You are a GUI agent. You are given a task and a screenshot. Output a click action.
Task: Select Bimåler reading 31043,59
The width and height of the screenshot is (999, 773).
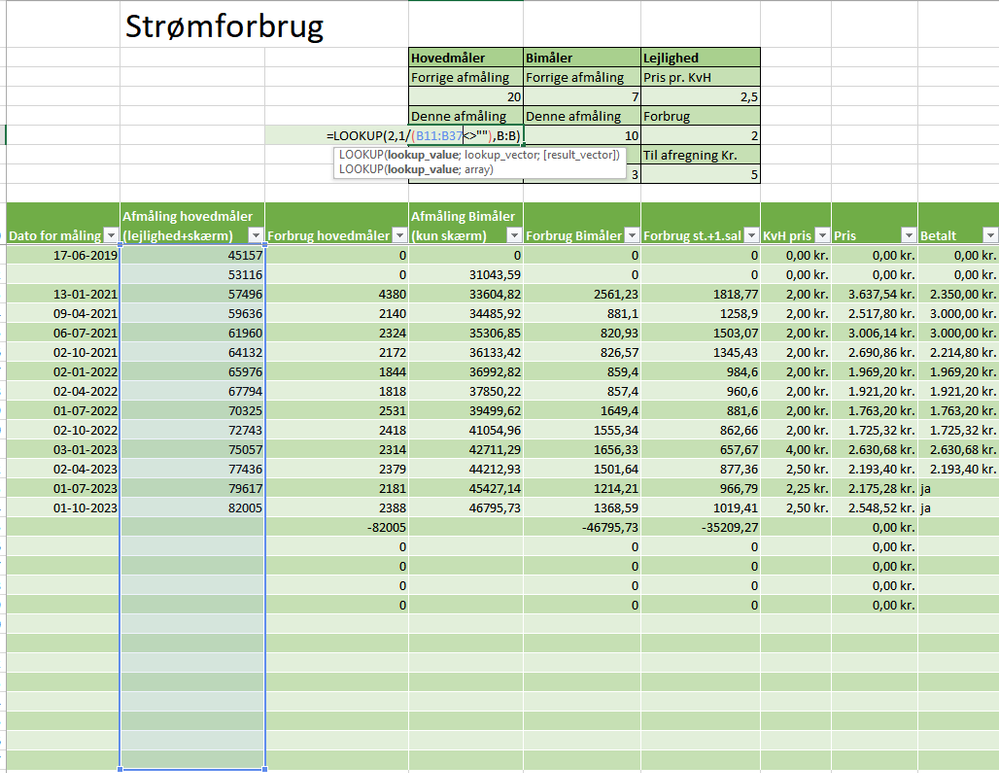click(x=466, y=275)
